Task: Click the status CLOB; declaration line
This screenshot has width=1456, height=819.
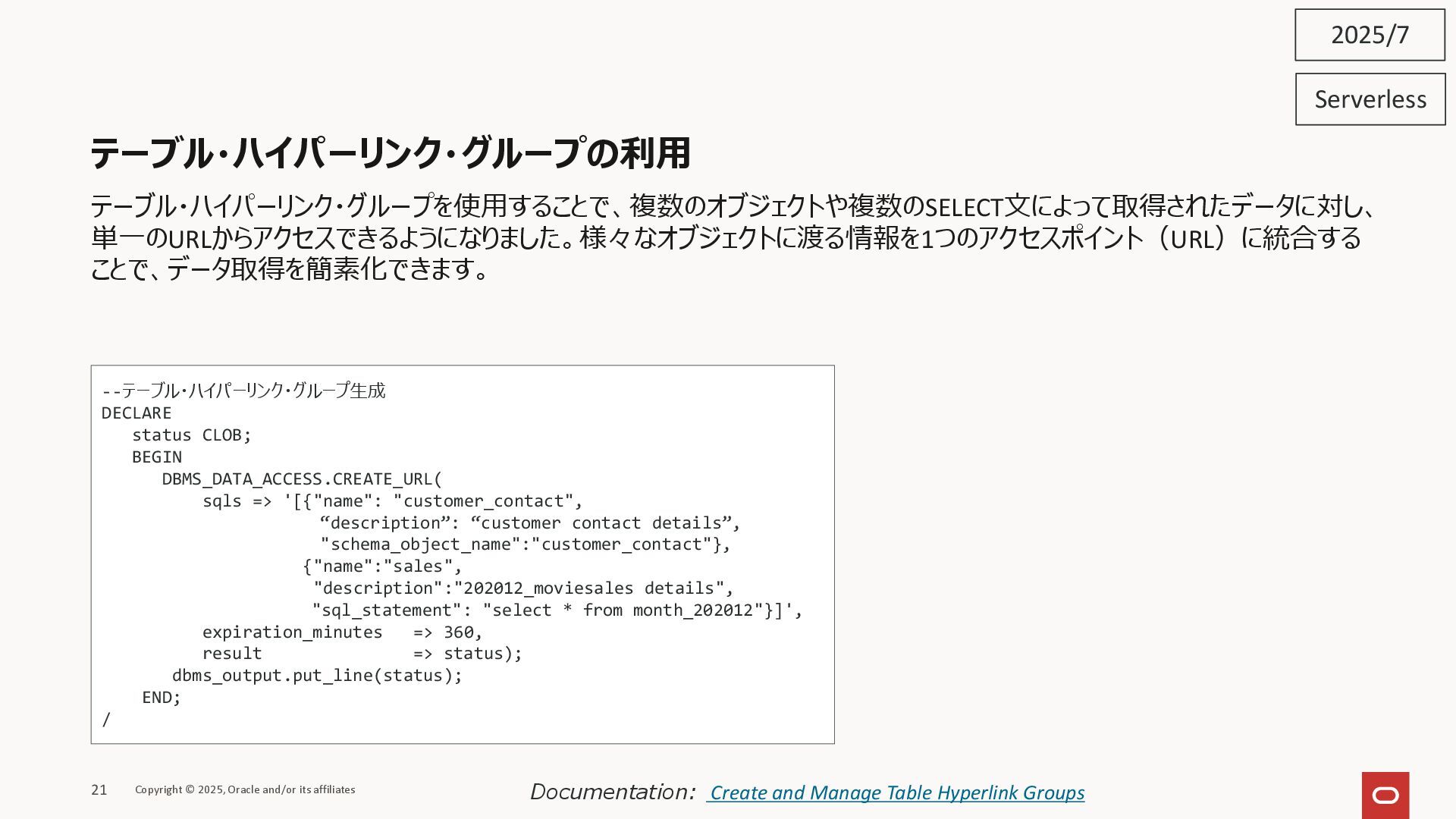Action: tap(191, 435)
